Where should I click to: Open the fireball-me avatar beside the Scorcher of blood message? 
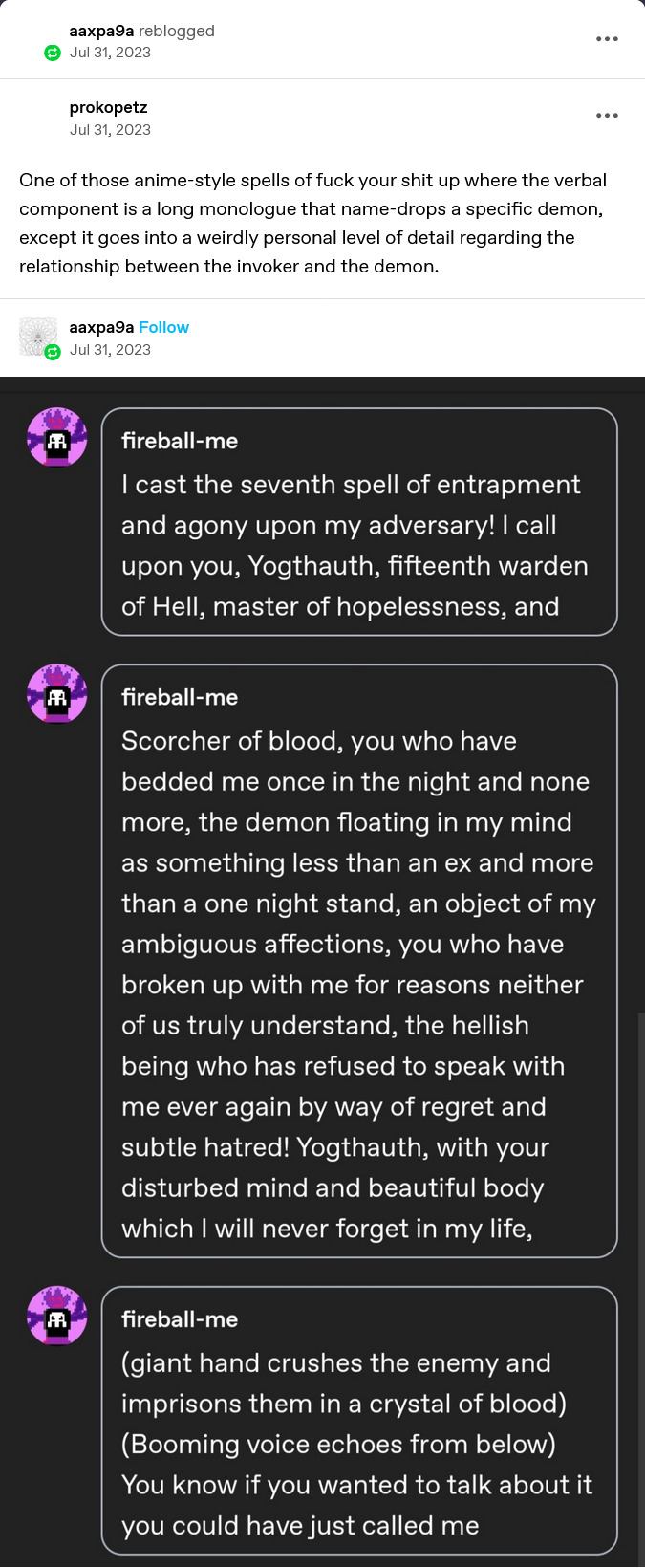tap(57, 695)
